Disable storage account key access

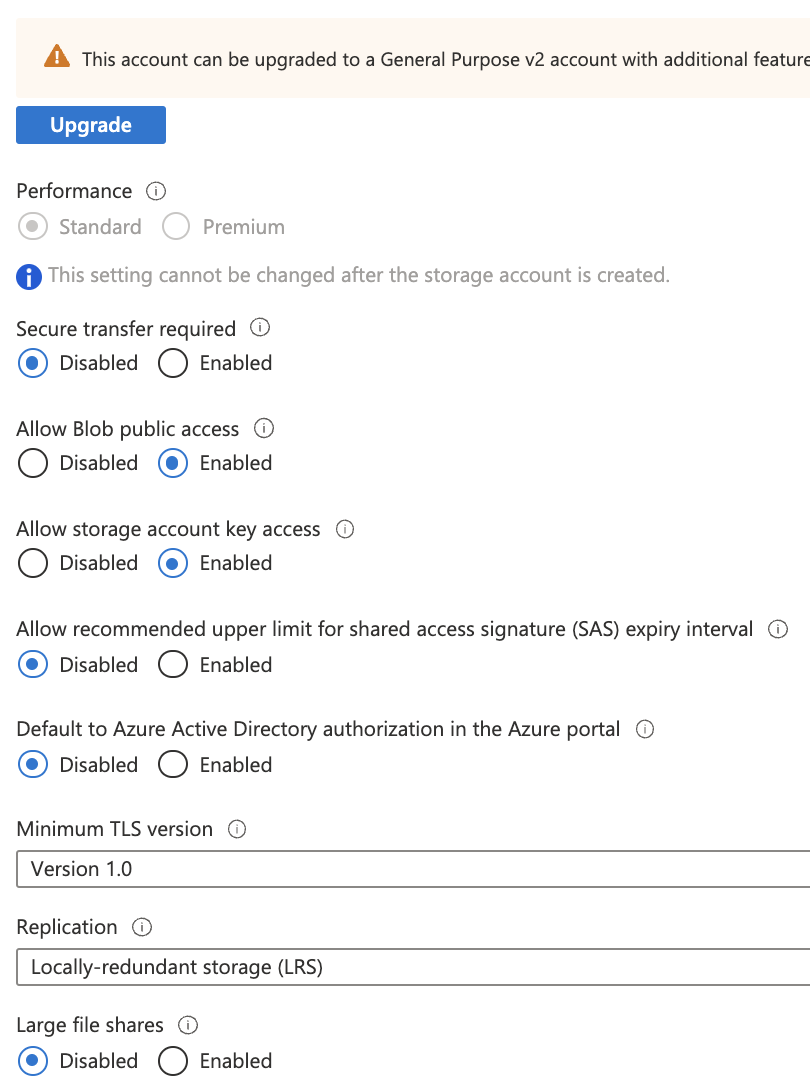(x=33, y=563)
